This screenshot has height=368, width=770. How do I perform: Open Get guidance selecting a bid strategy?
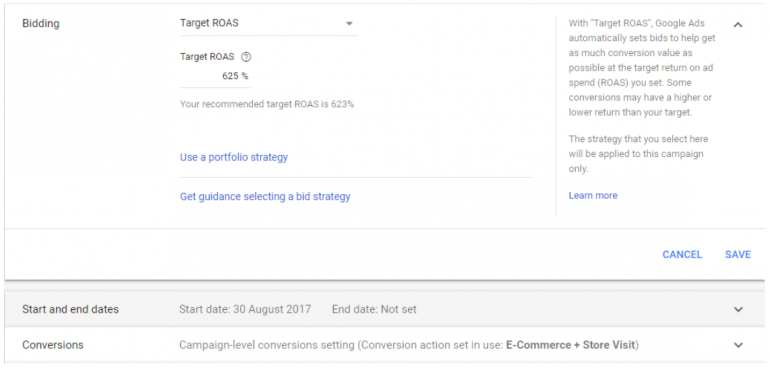pyautogui.click(x=265, y=197)
